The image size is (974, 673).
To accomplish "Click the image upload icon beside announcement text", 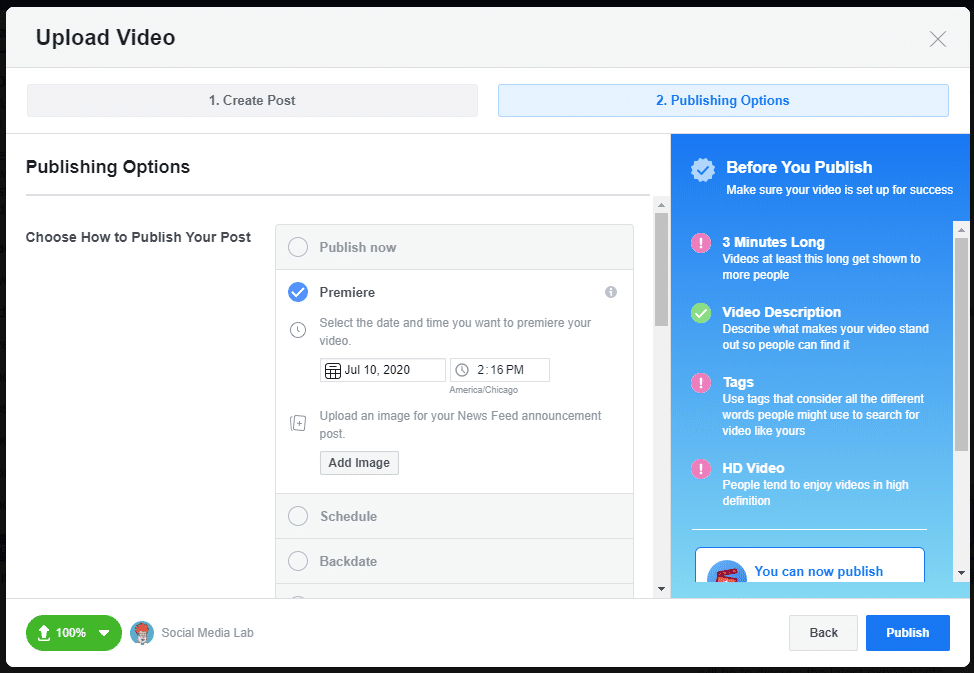I will tap(298, 424).
